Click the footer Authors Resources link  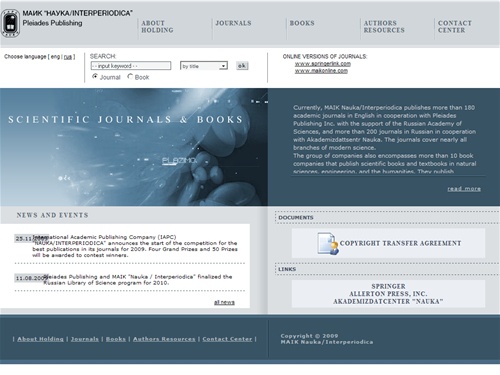tap(164, 339)
